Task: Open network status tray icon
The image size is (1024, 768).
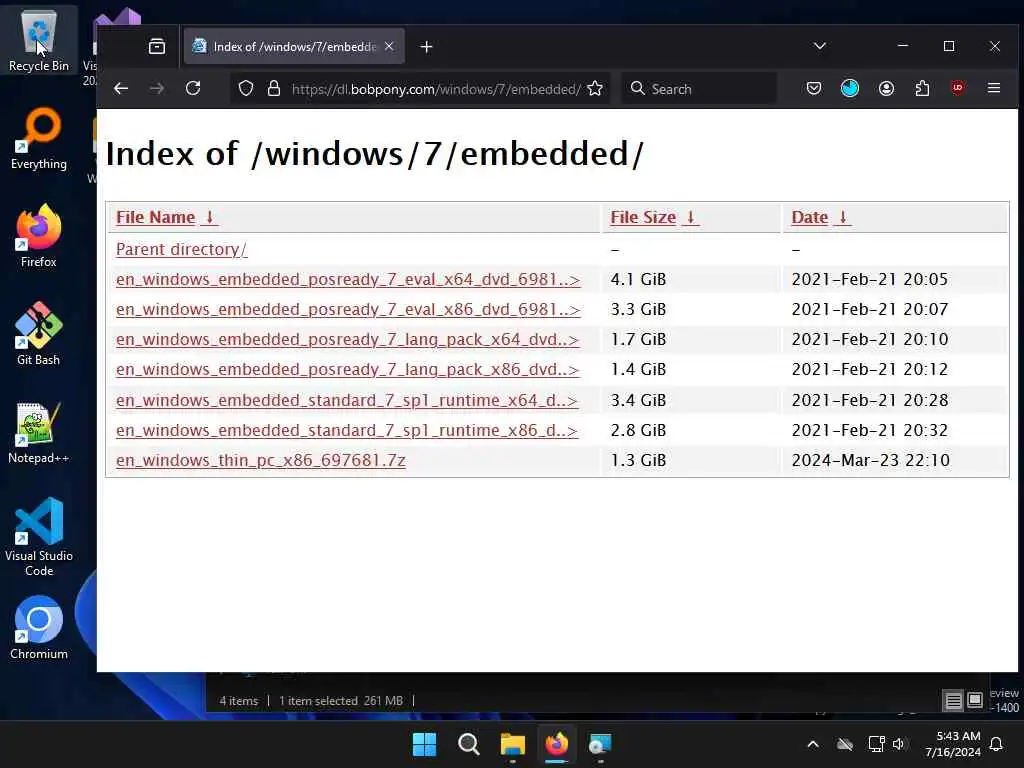Action: tap(876, 744)
